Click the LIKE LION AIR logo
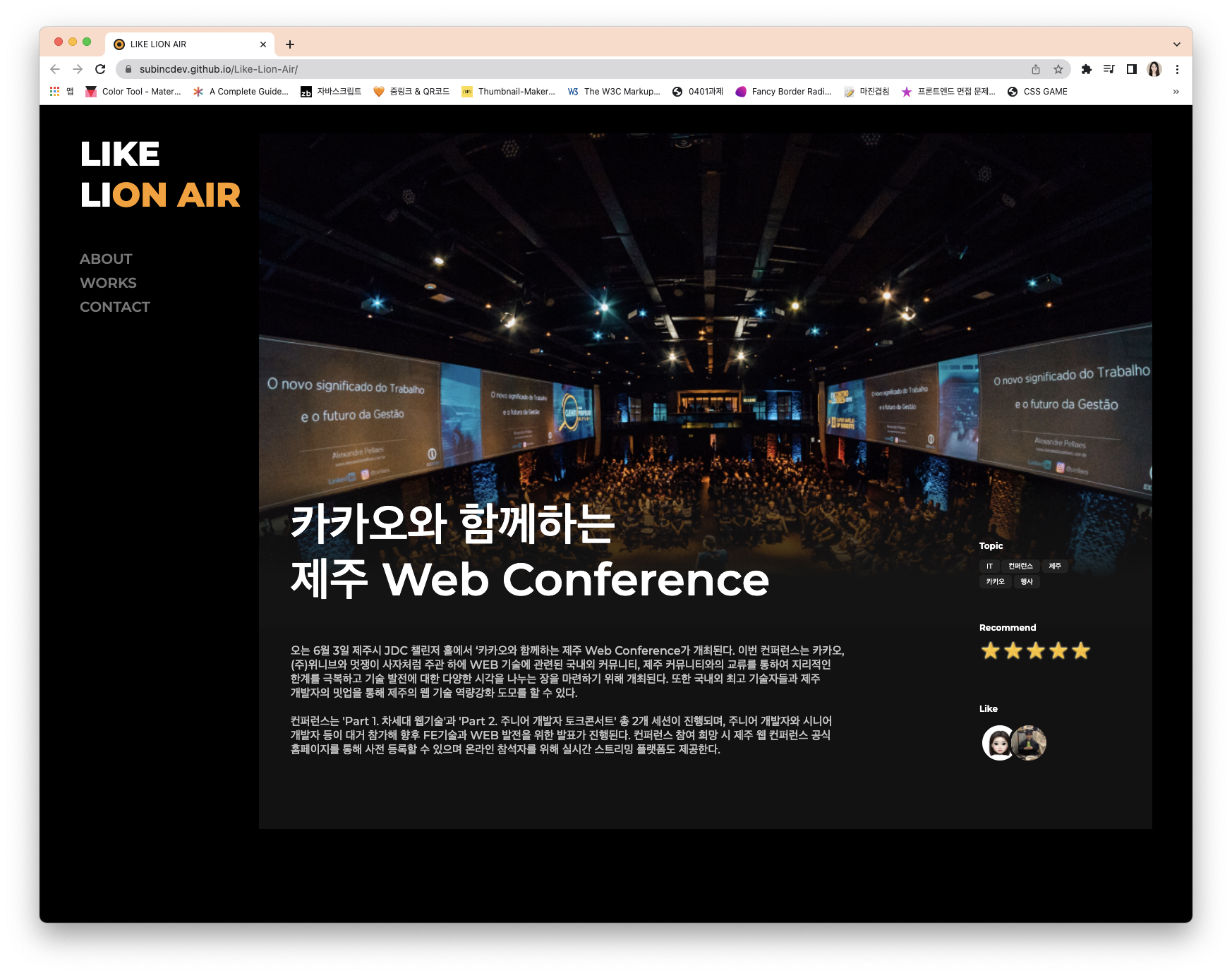Screen dimensions: 1232x975 tap(160, 174)
